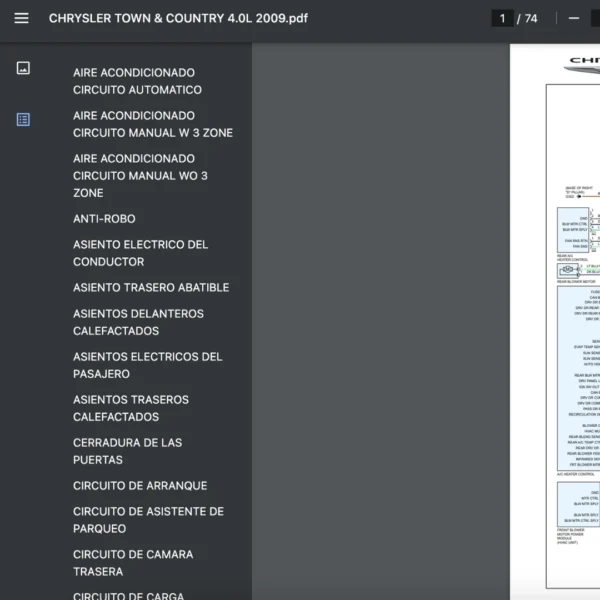Open ASIENTOS DELANTEROS CALEFACTADOS bookmark
This screenshot has width=600, height=600.
coord(139,322)
